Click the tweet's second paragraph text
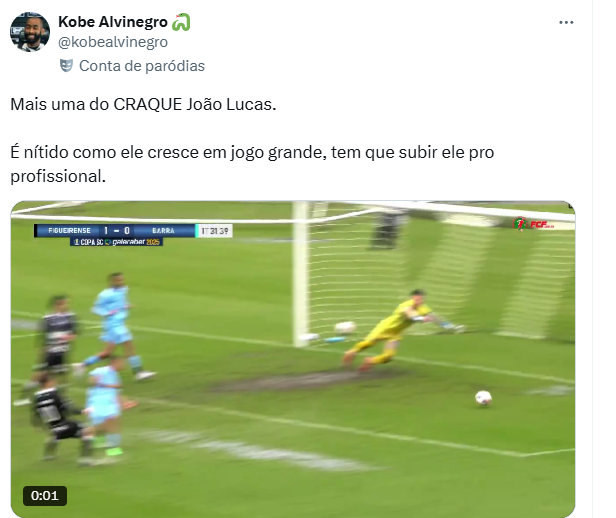616x518 pixels. pyautogui.click(x=252, y=164)
